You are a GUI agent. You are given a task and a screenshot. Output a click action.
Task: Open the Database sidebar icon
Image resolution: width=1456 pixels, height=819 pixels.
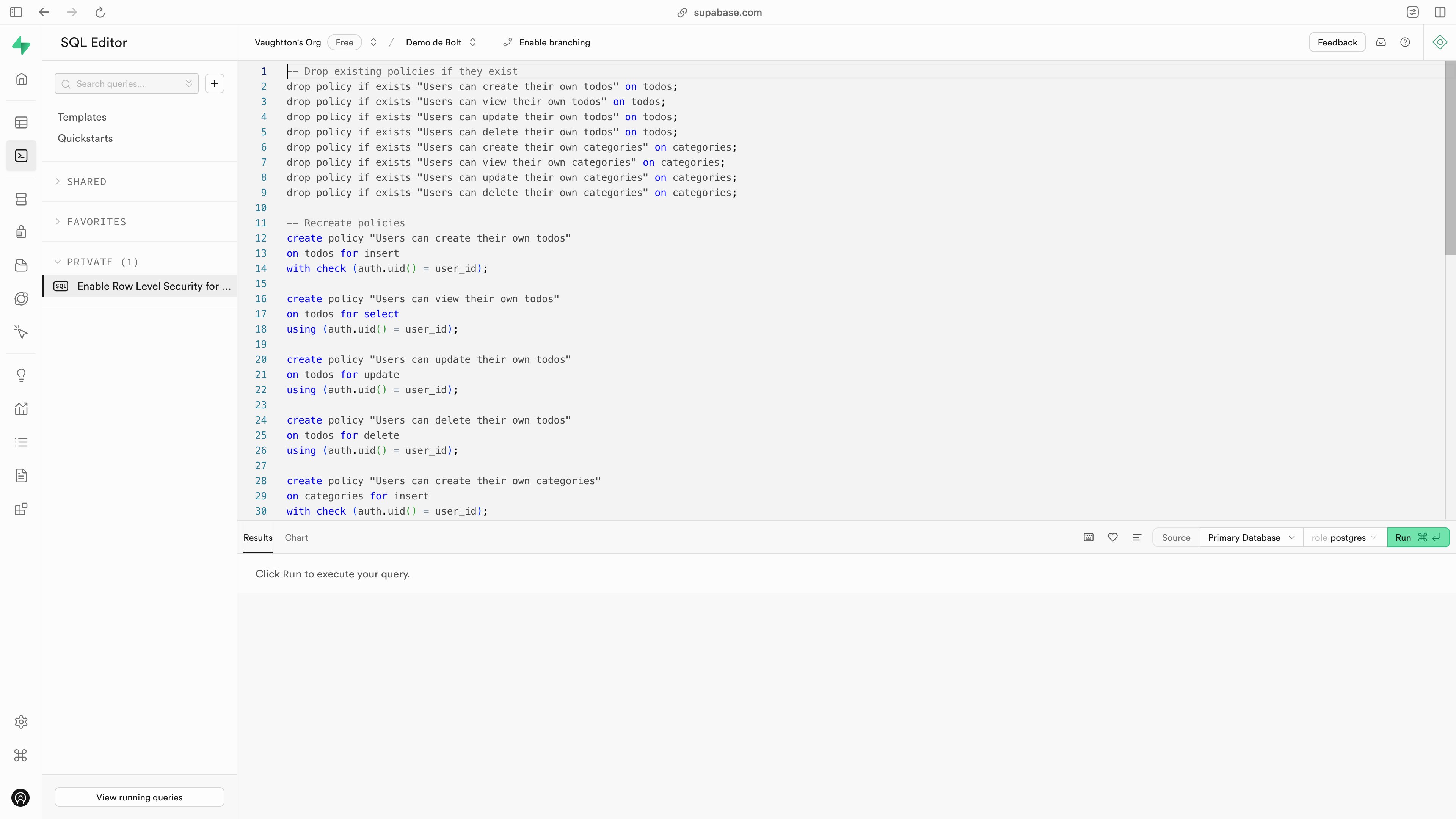click(x=21, y=199)
